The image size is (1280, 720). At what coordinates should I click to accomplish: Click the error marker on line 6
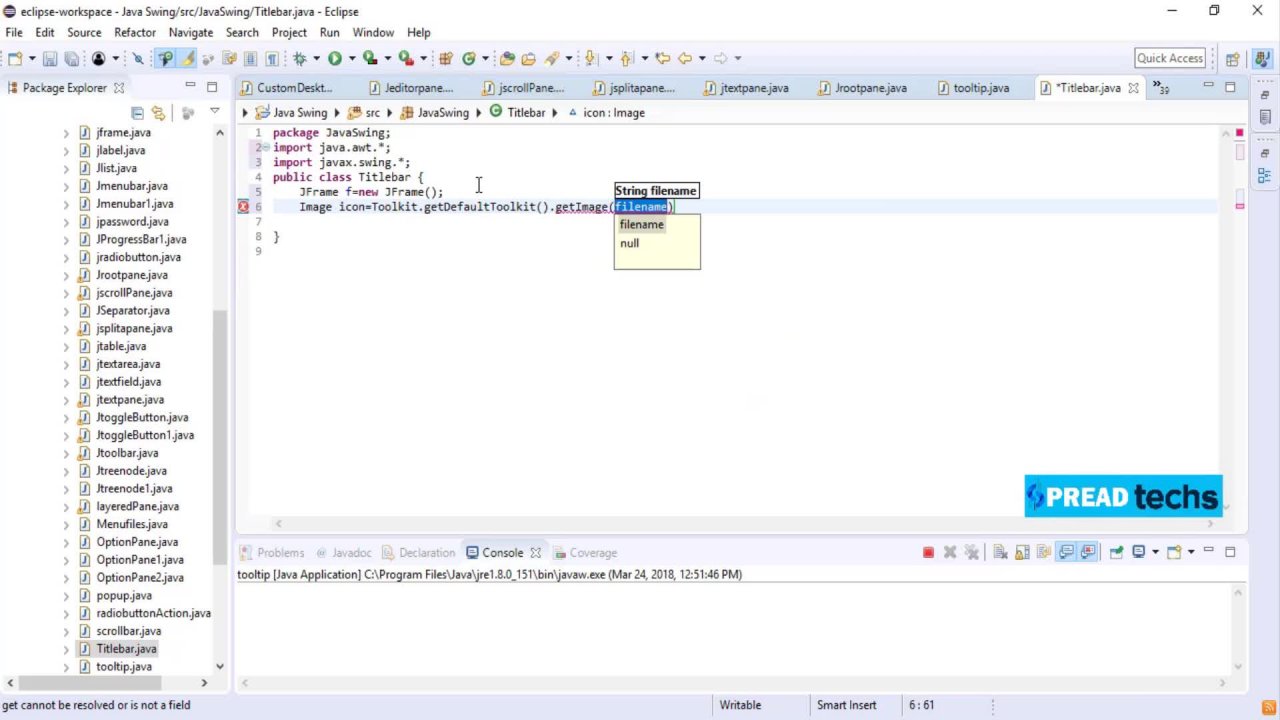point(243,207)
